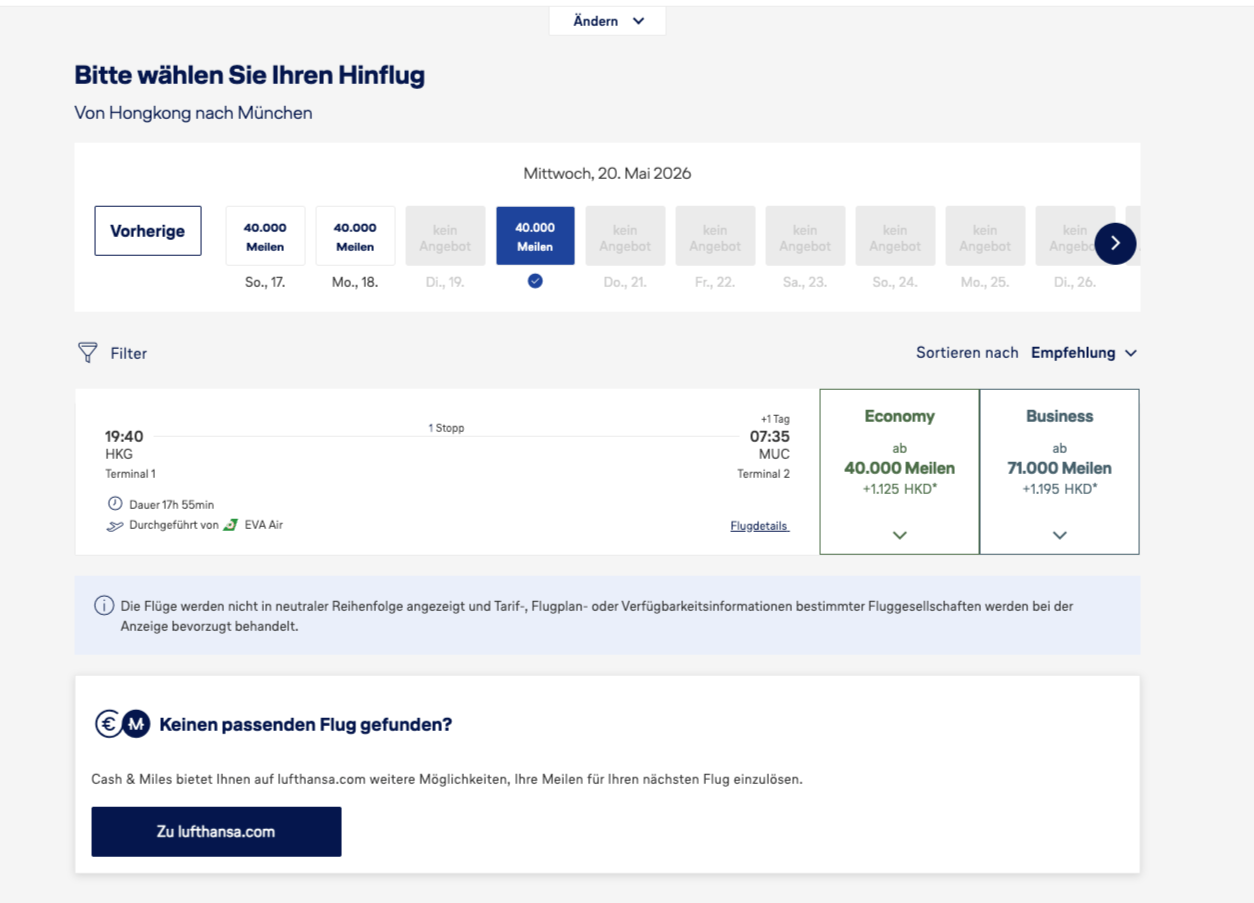Viewport: 1254px width, 903px height.
Task: Click the Economy fare chevron
Action: (x=899, y=535)
